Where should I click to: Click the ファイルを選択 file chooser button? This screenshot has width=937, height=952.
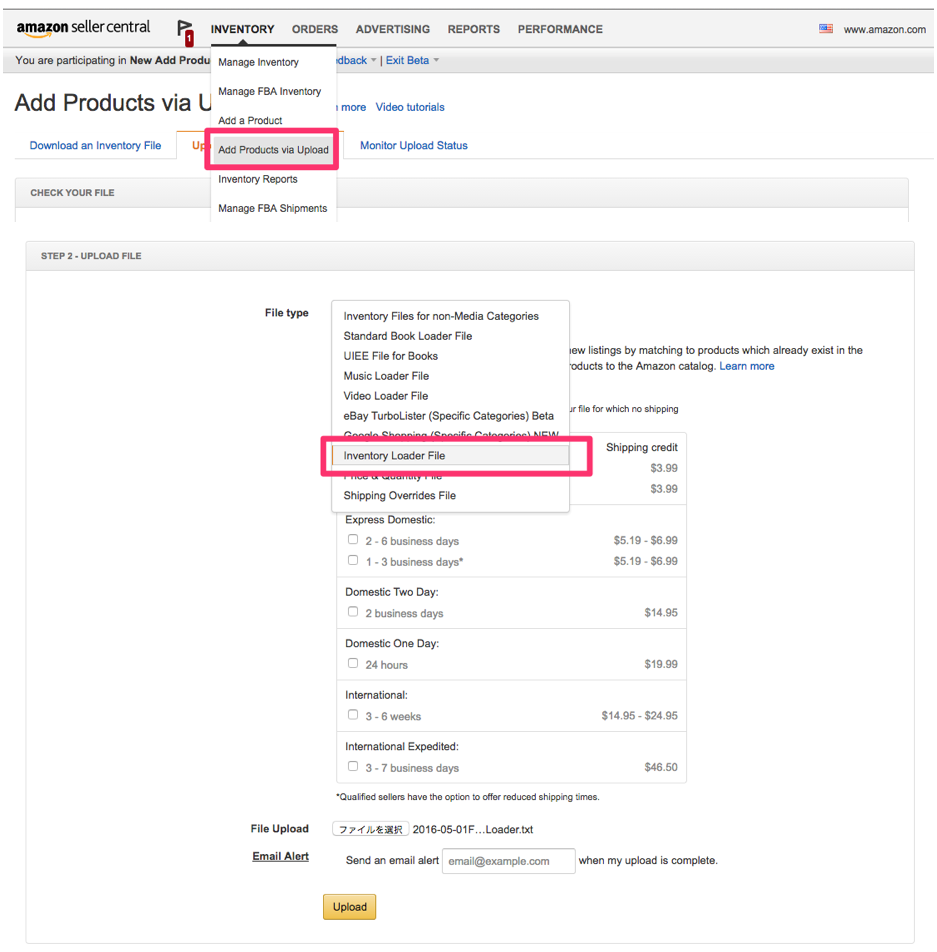[x=370, y=829]
